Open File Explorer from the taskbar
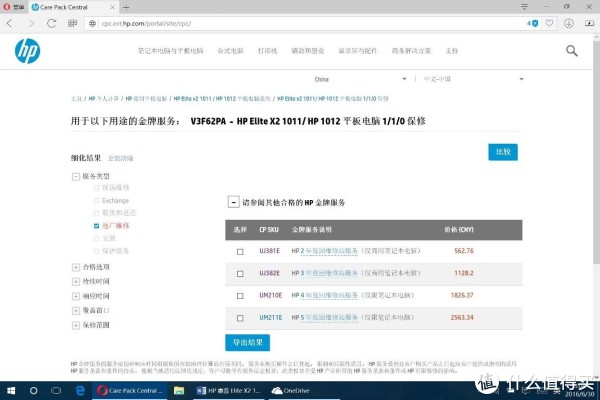600x400 pixels. point(179,390)
